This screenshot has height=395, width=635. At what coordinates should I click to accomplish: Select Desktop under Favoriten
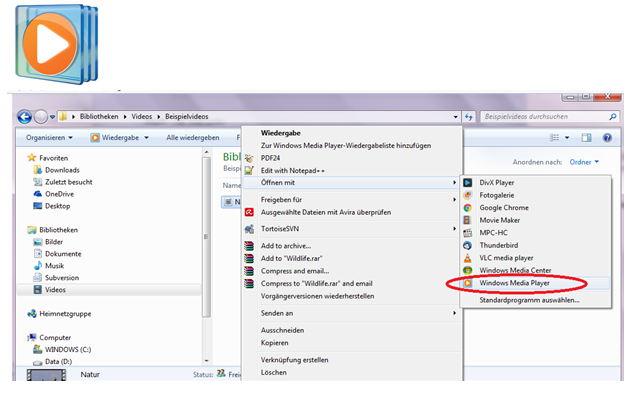pyautogui.click(x=58, y=206)
